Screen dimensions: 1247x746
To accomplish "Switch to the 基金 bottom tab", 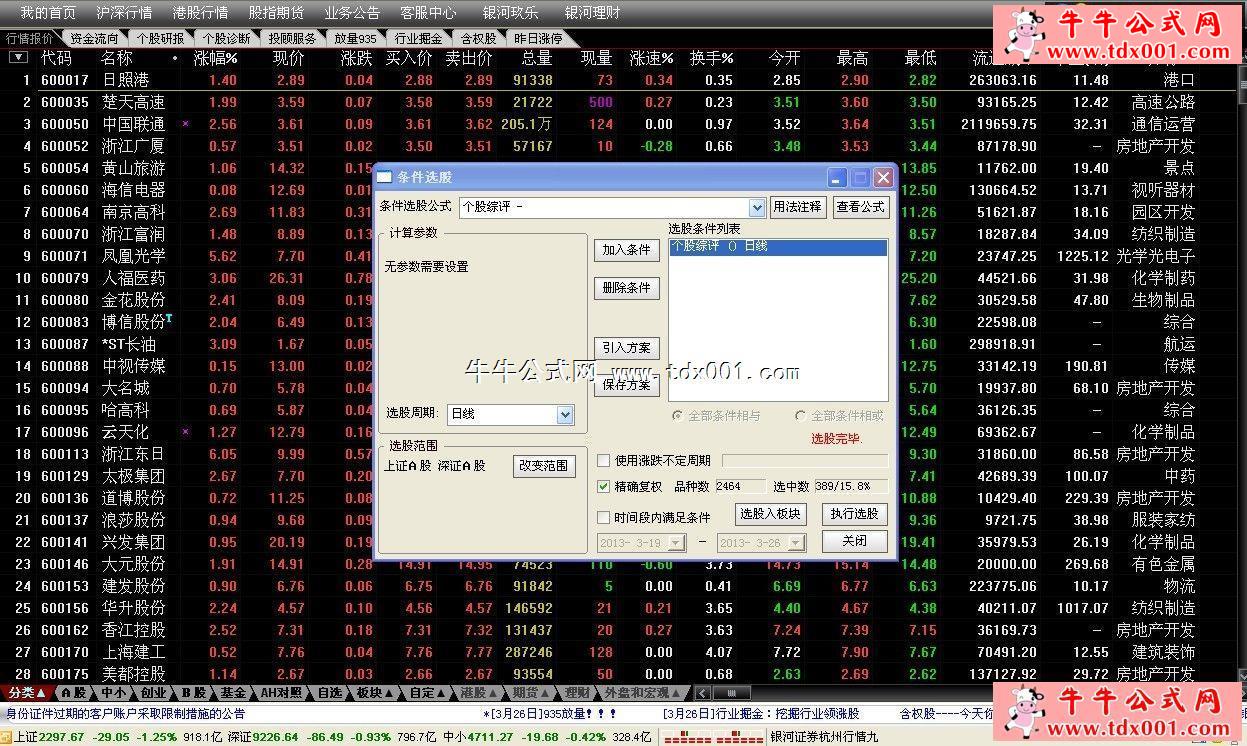I will pyautogui.click(x=232, y=692).
